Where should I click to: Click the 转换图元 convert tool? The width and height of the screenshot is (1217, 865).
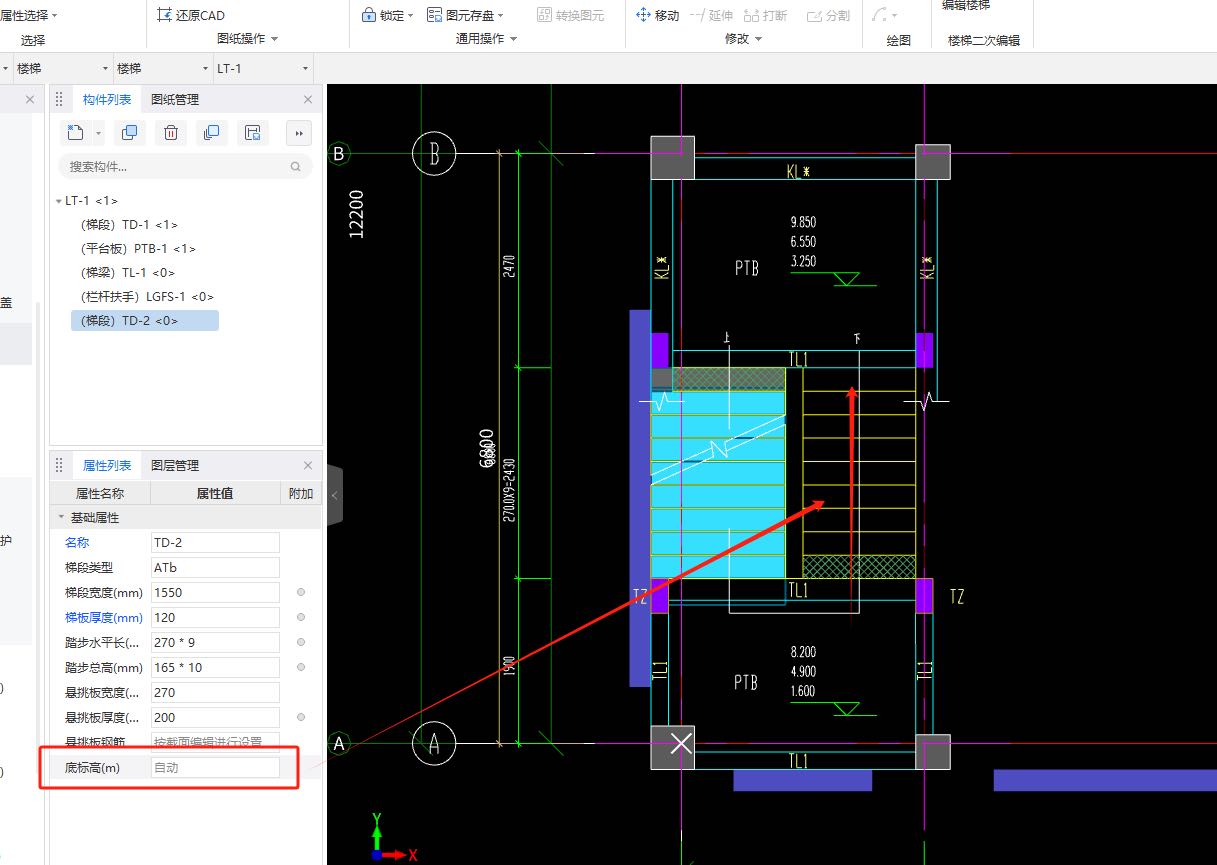click(x=570, y=15)
